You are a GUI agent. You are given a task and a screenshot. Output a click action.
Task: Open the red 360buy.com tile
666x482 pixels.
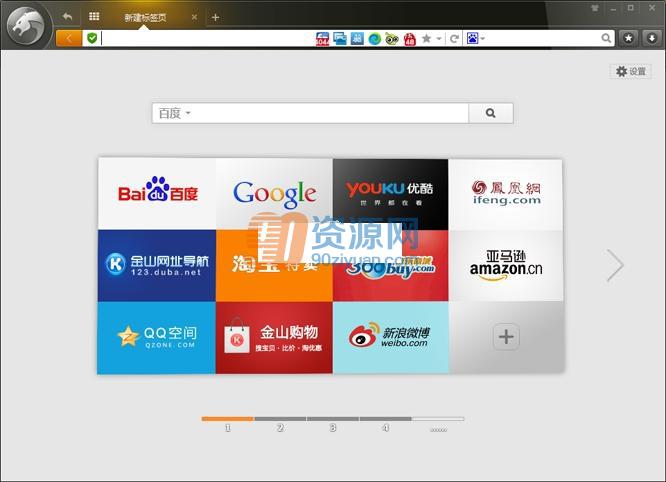390,265
